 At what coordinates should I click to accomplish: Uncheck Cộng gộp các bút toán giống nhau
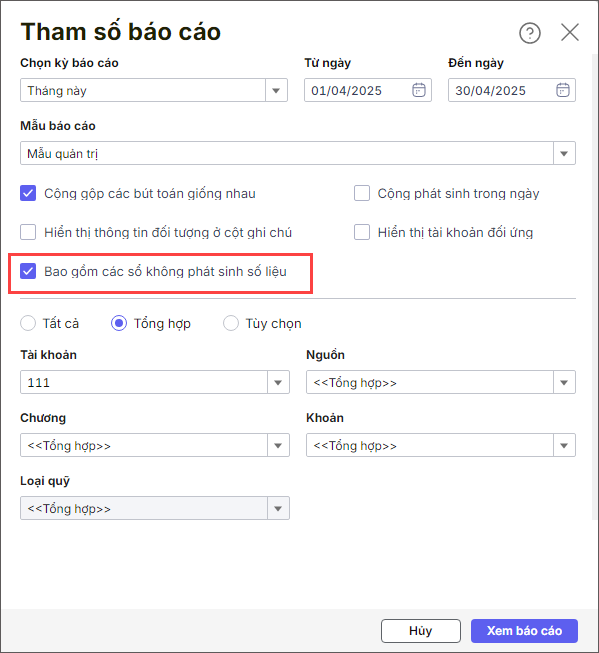click(28, 193)
